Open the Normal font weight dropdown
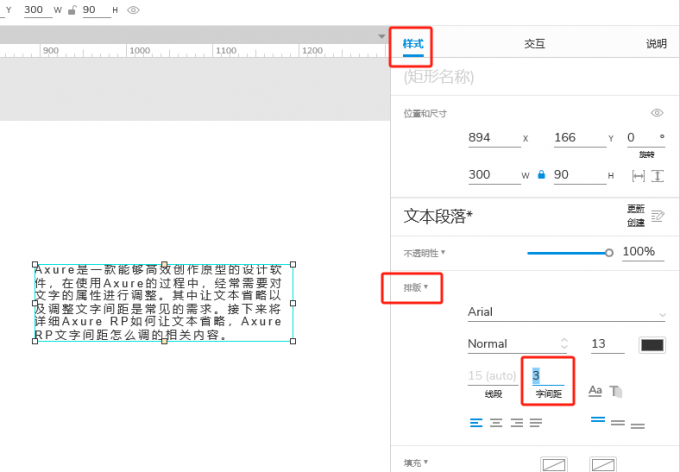Image resolution: width=680 pixels, height=472 pixels. click(517, 344)
